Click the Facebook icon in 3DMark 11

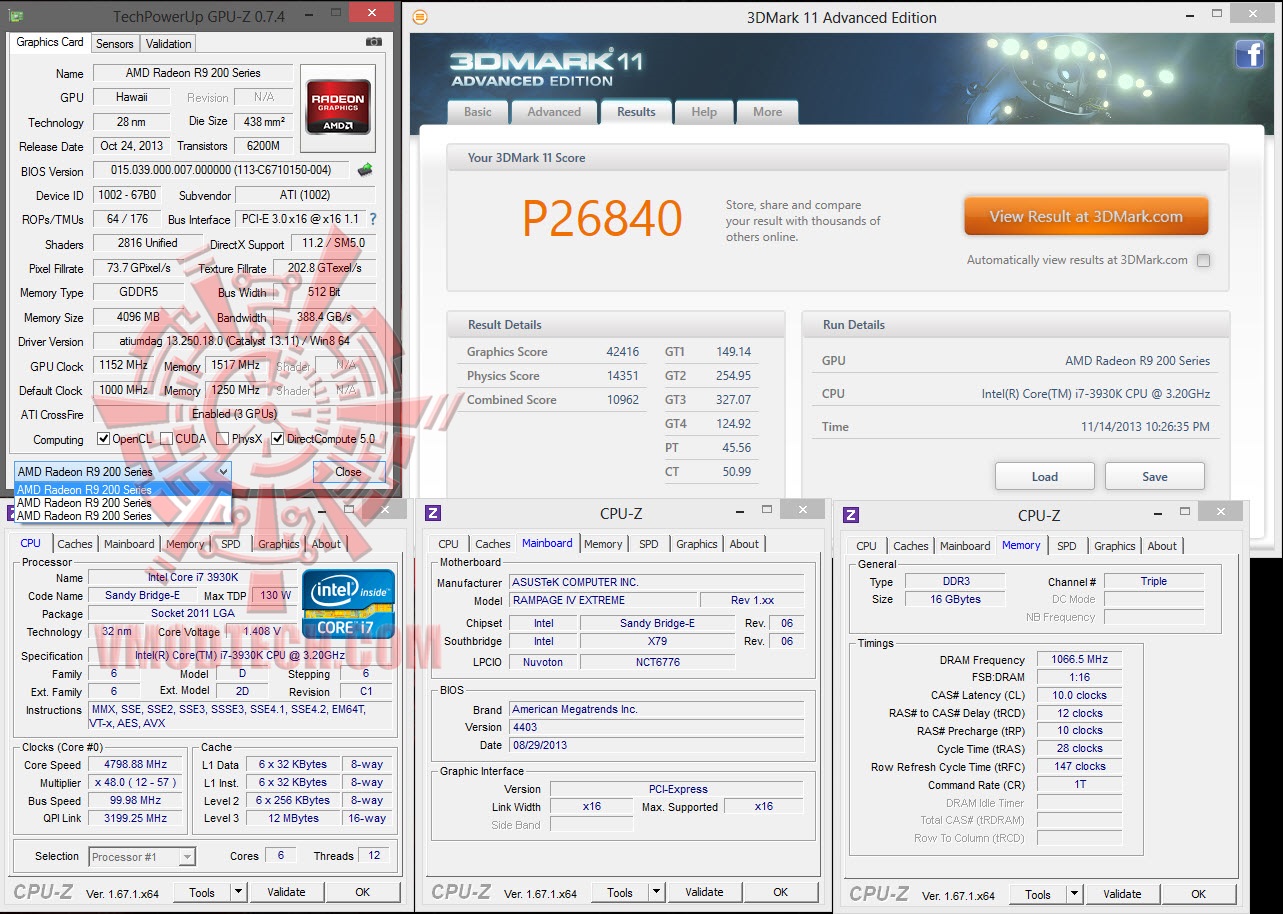click(1249, 53)
